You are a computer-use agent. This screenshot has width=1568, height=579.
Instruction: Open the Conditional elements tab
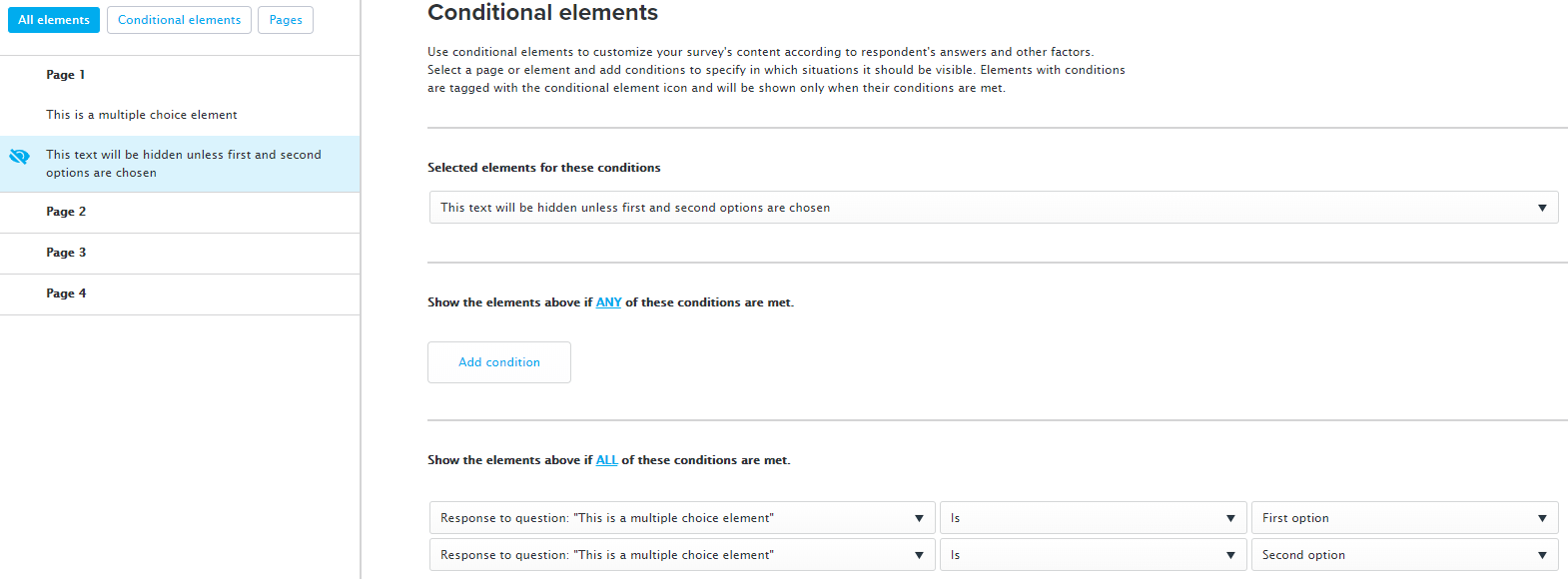[x=179, y=20]
